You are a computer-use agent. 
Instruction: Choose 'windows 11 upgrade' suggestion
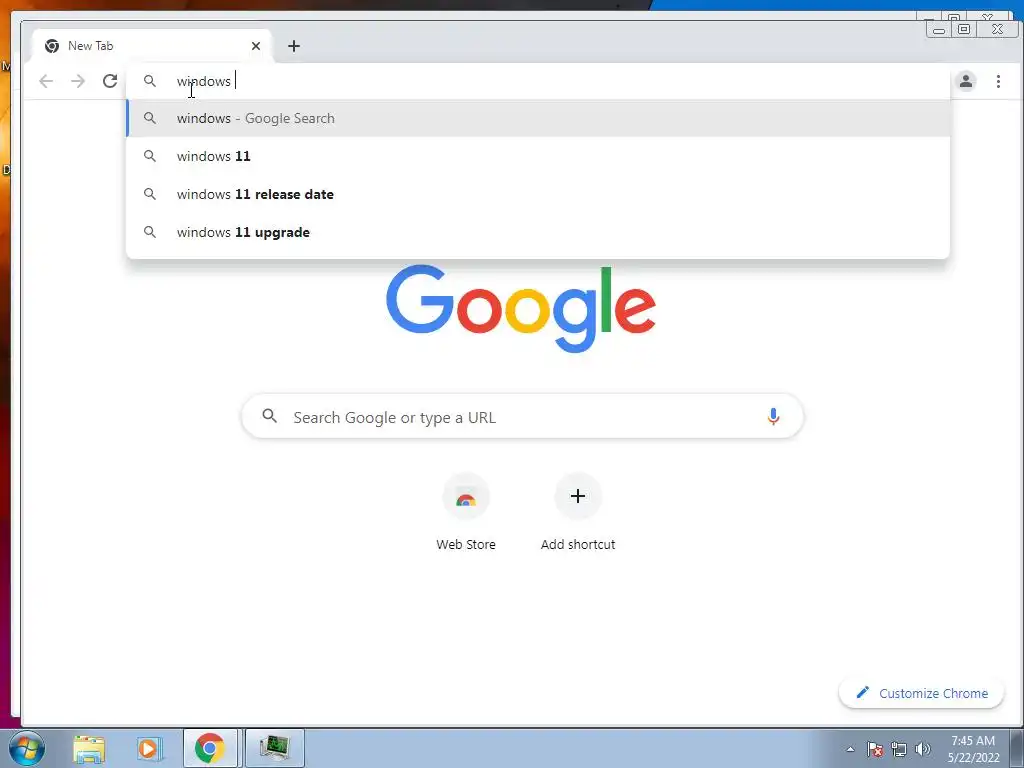[538, 232]
